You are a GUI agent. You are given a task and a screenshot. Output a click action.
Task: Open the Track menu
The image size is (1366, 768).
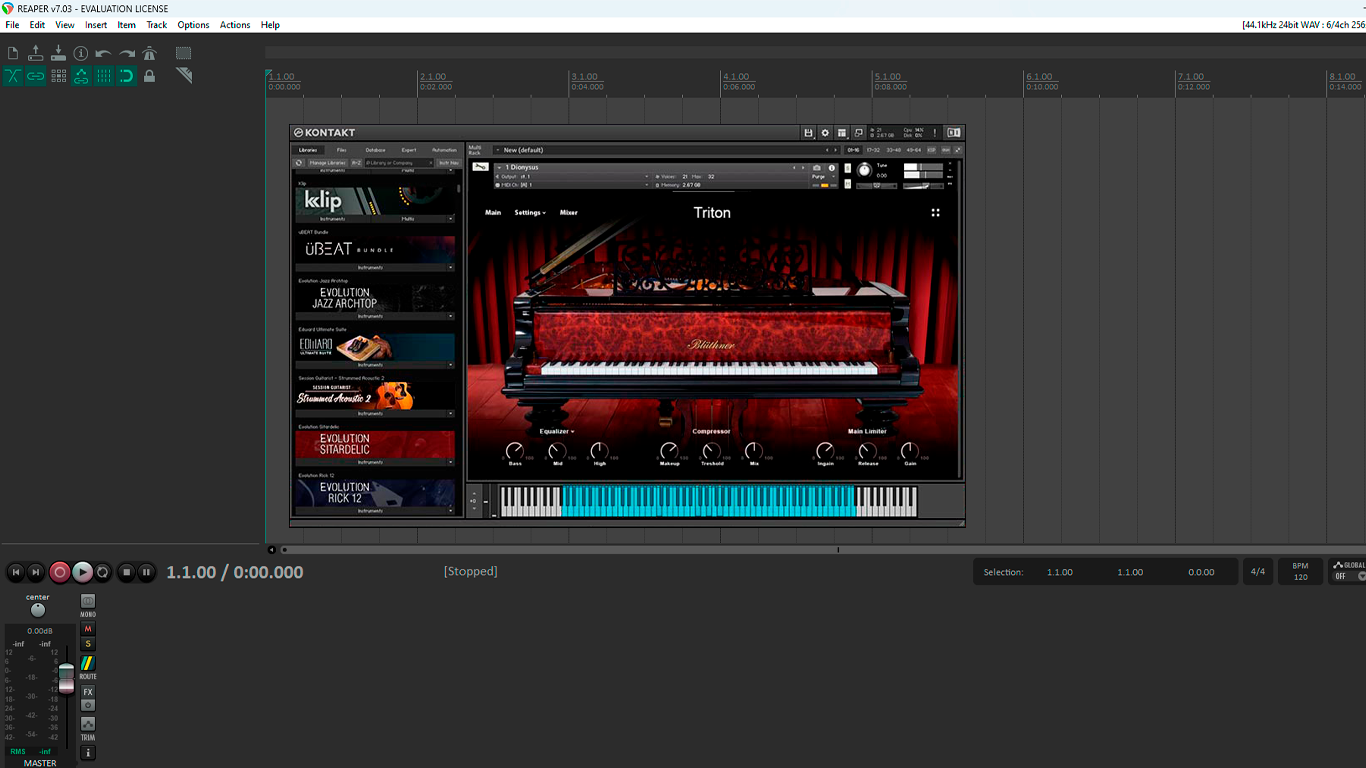(157, 25)
